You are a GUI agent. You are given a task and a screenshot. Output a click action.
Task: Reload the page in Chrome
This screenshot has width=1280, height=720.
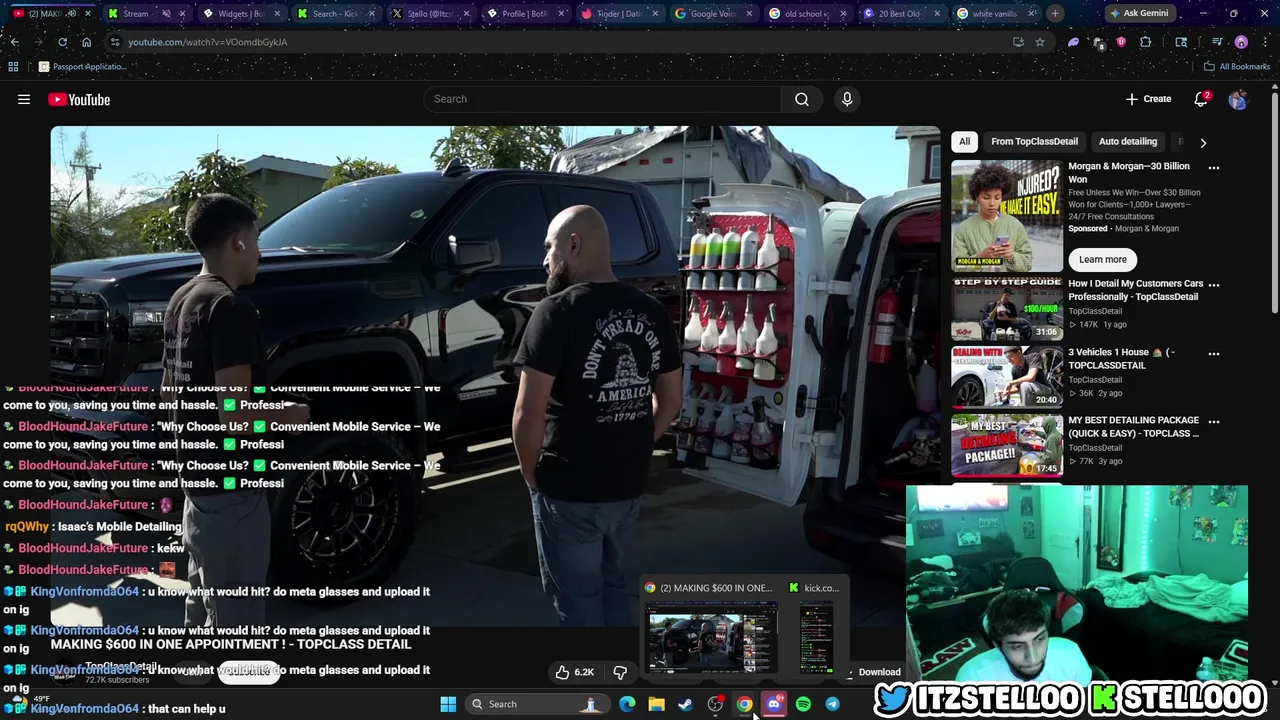pyautogui.click(x=62, y=42)
